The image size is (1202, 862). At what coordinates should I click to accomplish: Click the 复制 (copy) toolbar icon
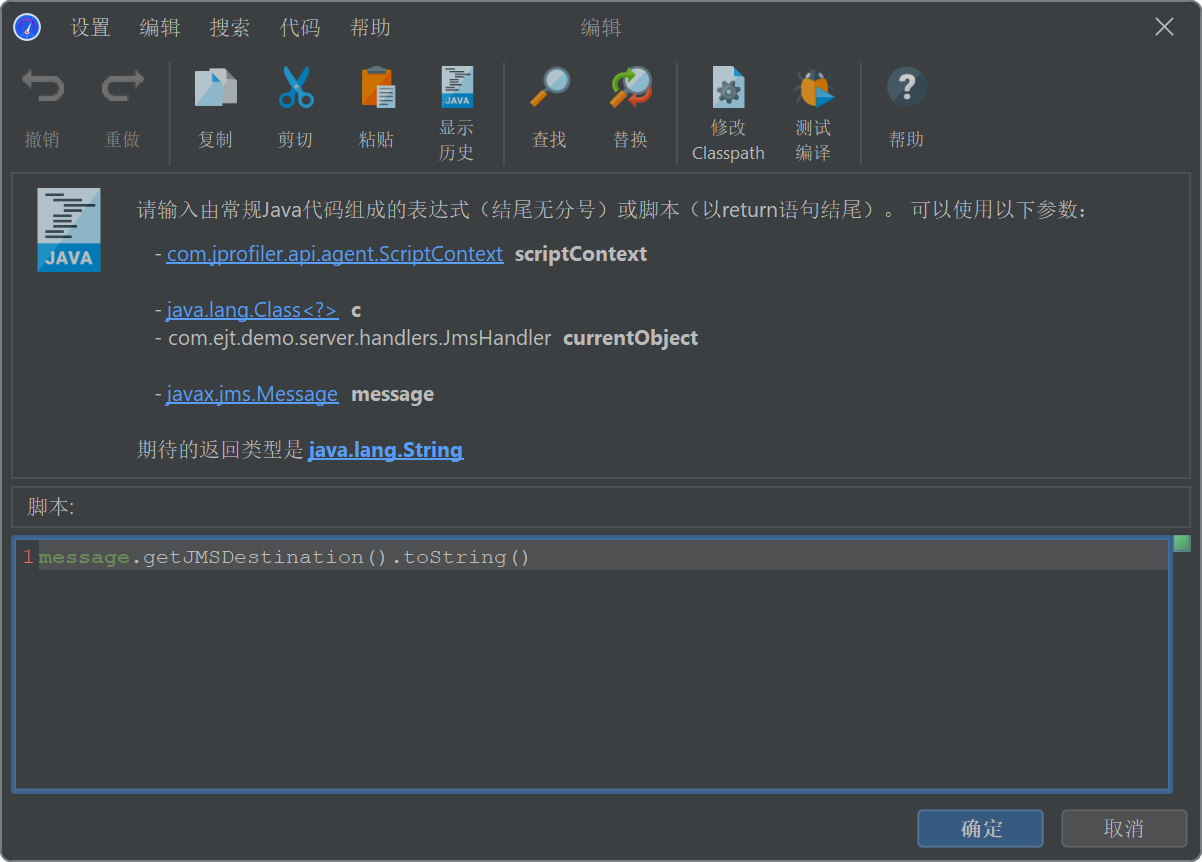pos(215,87)
